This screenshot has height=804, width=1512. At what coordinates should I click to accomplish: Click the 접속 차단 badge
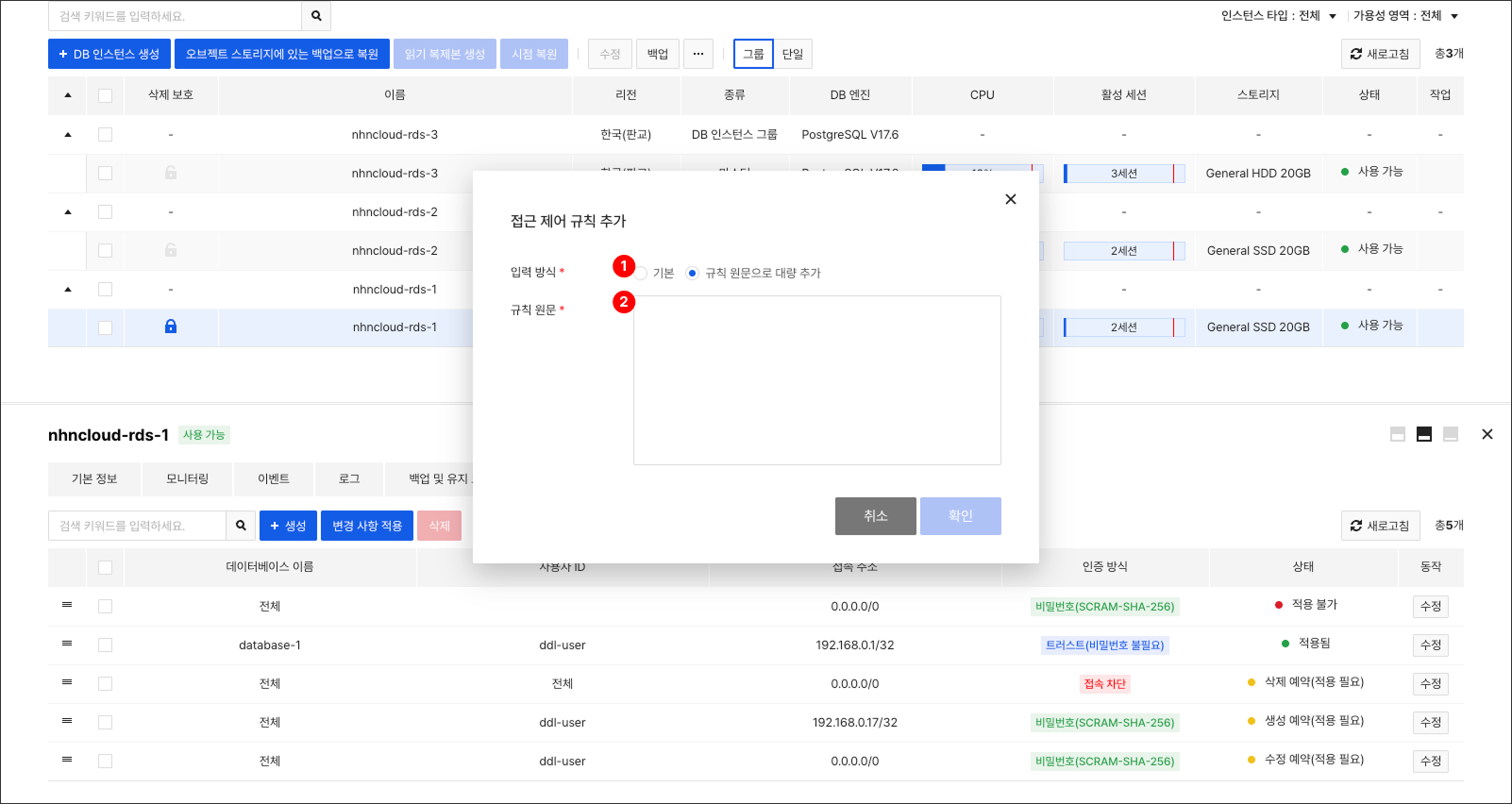click(x=1105, y=684)
